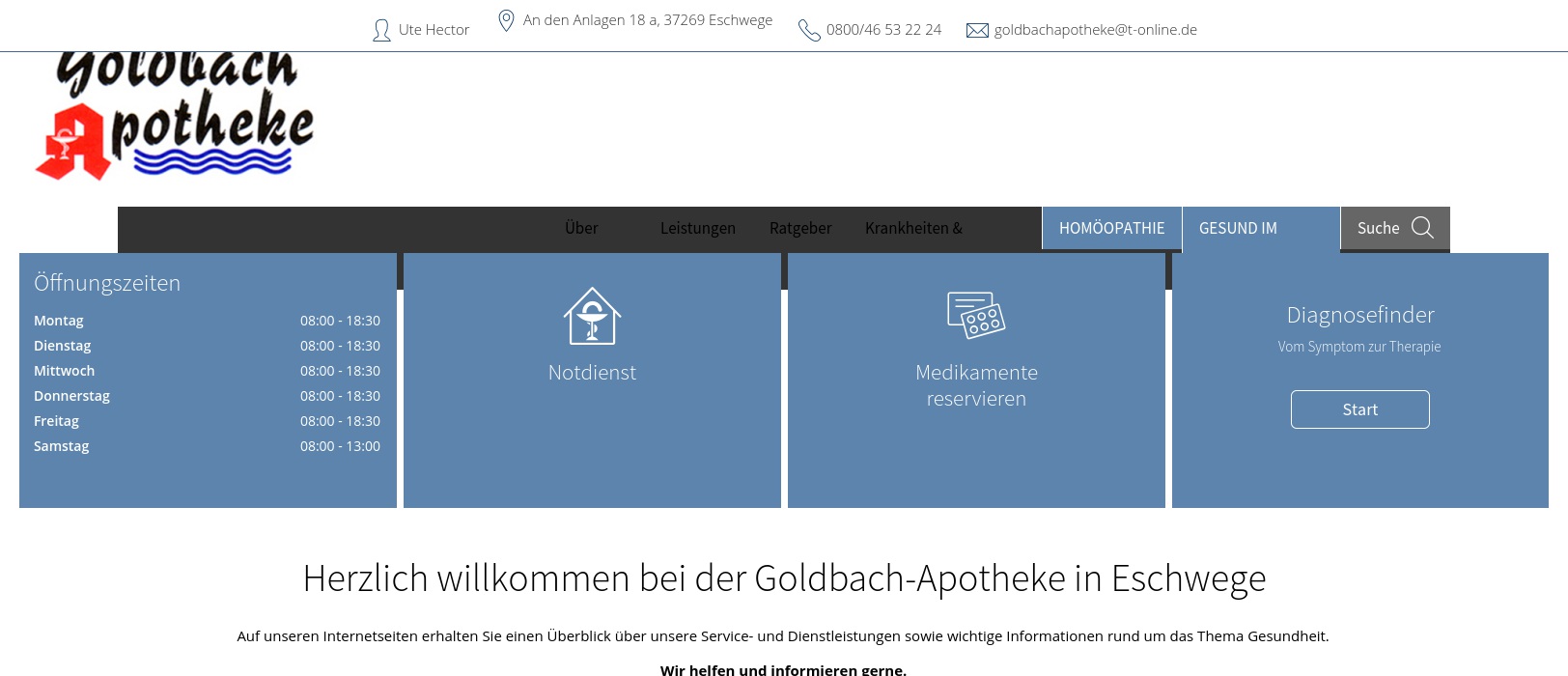Click 'Vom Symptom zur Therapie' subtitle

(1359, 347)
